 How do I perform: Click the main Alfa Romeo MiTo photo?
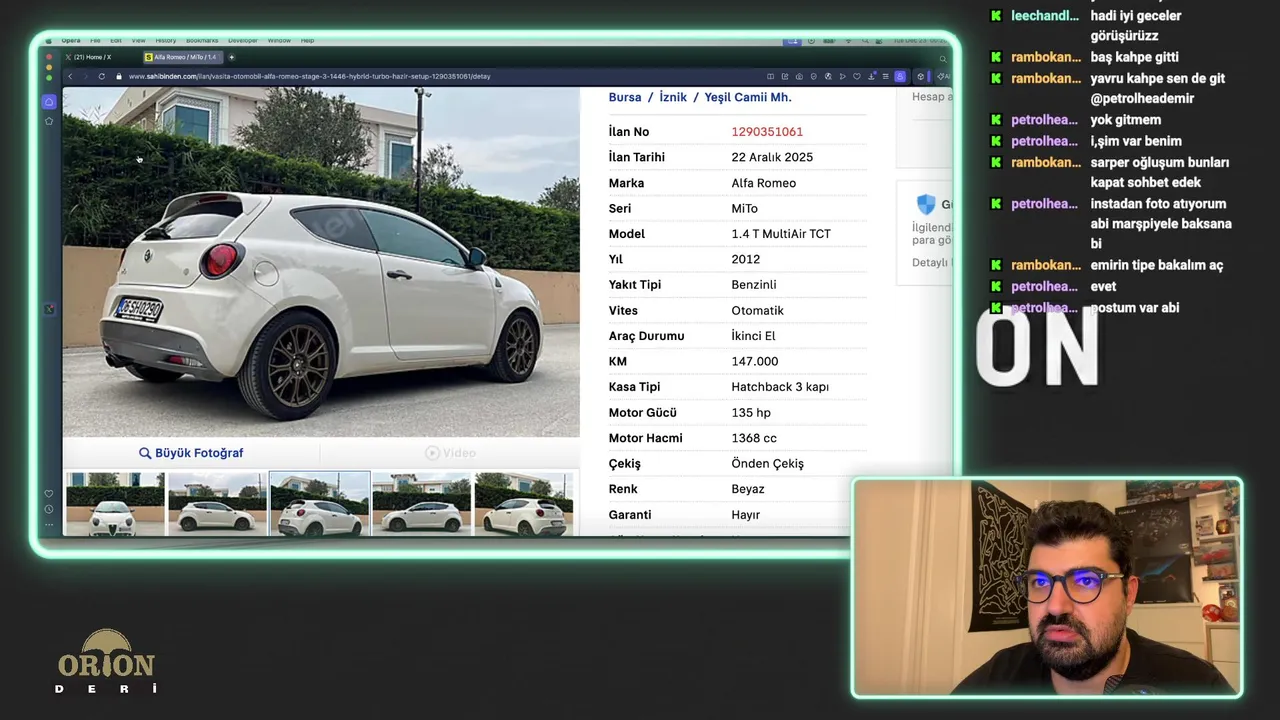(x=321, y=262)
